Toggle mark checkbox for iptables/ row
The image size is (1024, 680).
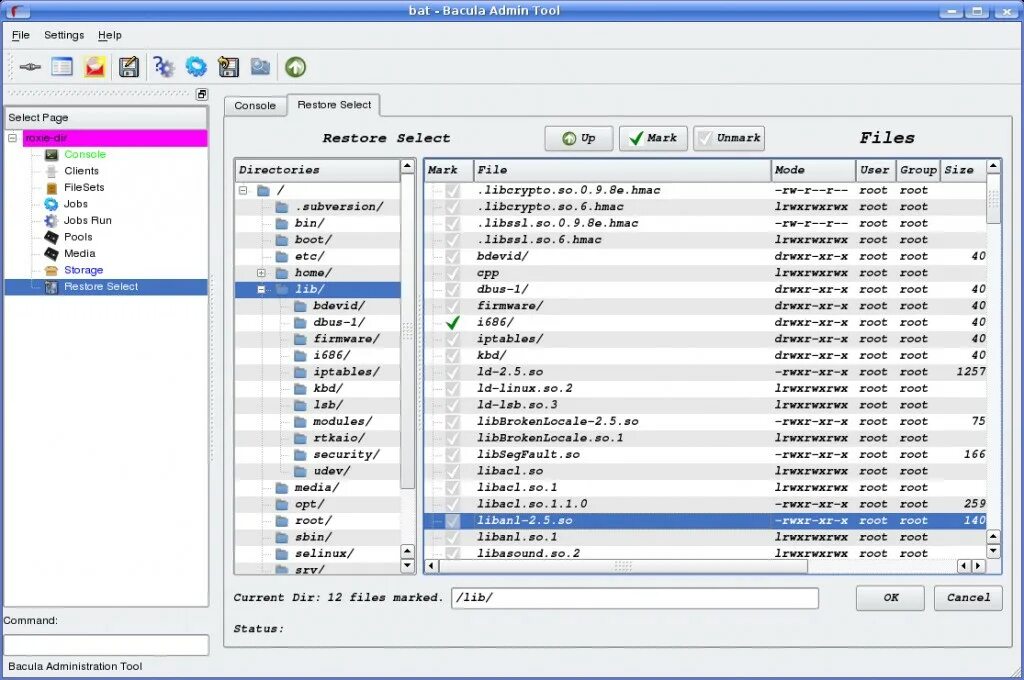pos(453,339)
